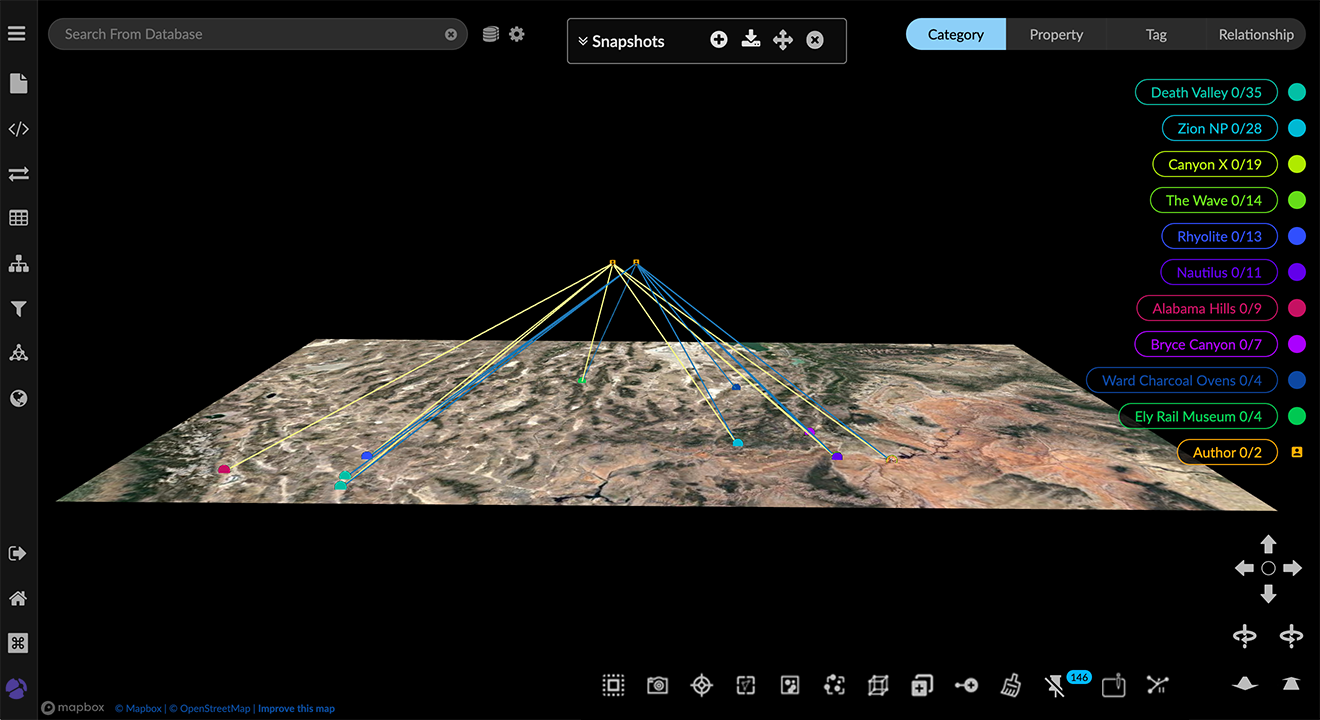Select the marquee selection tool

point(613,685)
